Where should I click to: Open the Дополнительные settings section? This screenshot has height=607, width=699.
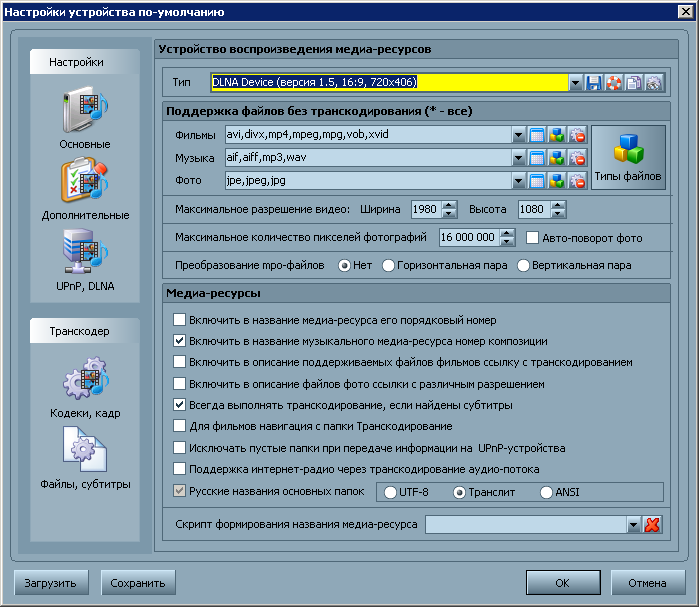[85, 189]
